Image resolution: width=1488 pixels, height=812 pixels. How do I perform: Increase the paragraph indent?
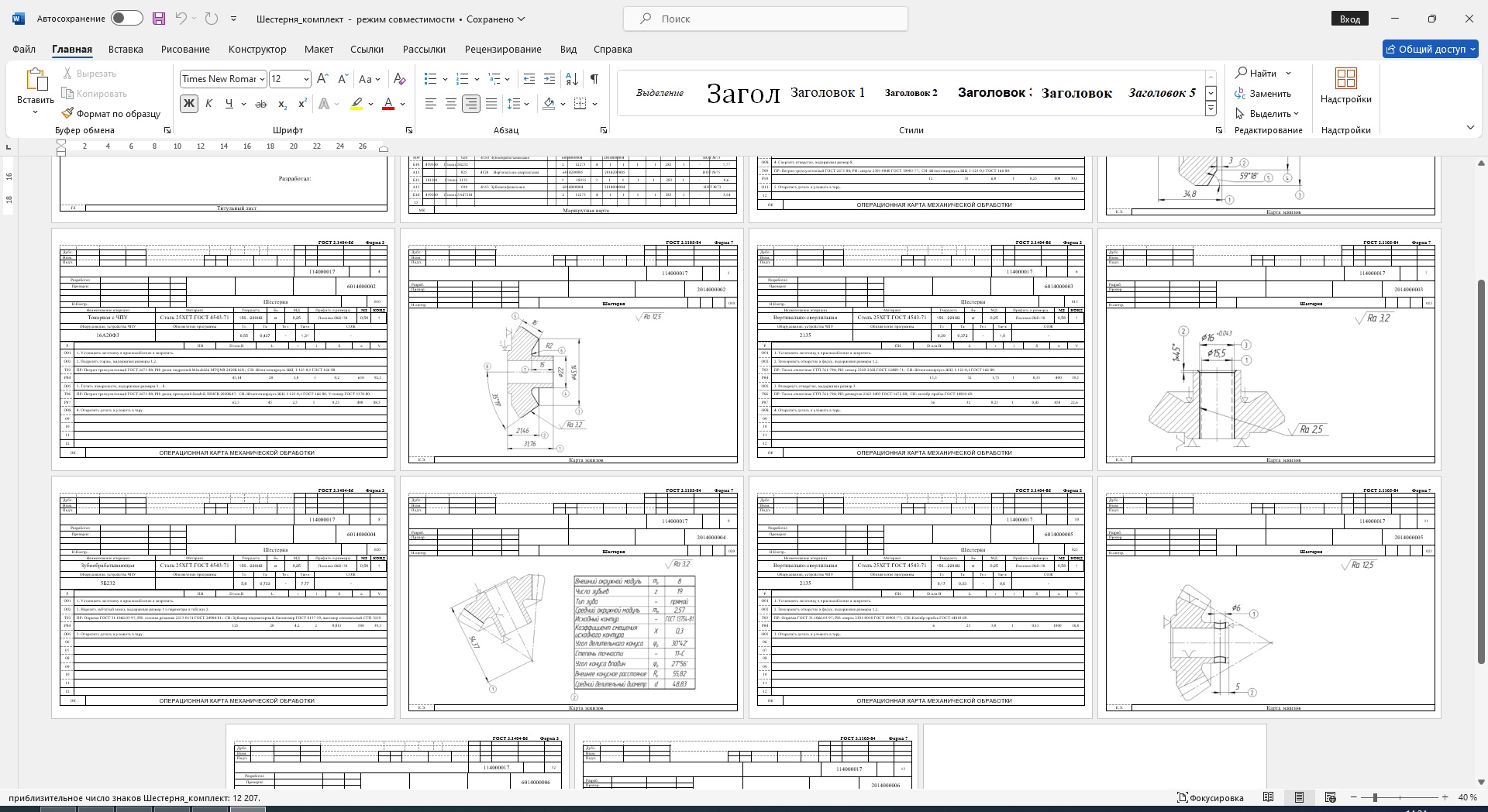tap(549, 78)
